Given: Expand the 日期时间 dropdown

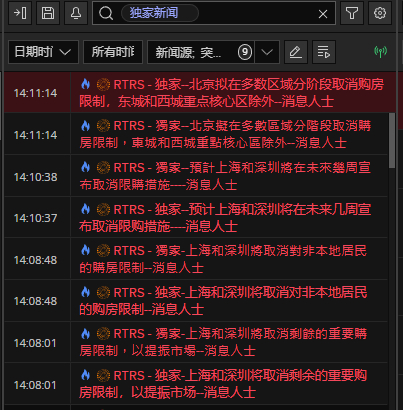Looking at the screenshot, I should click(x=43, y=52).
